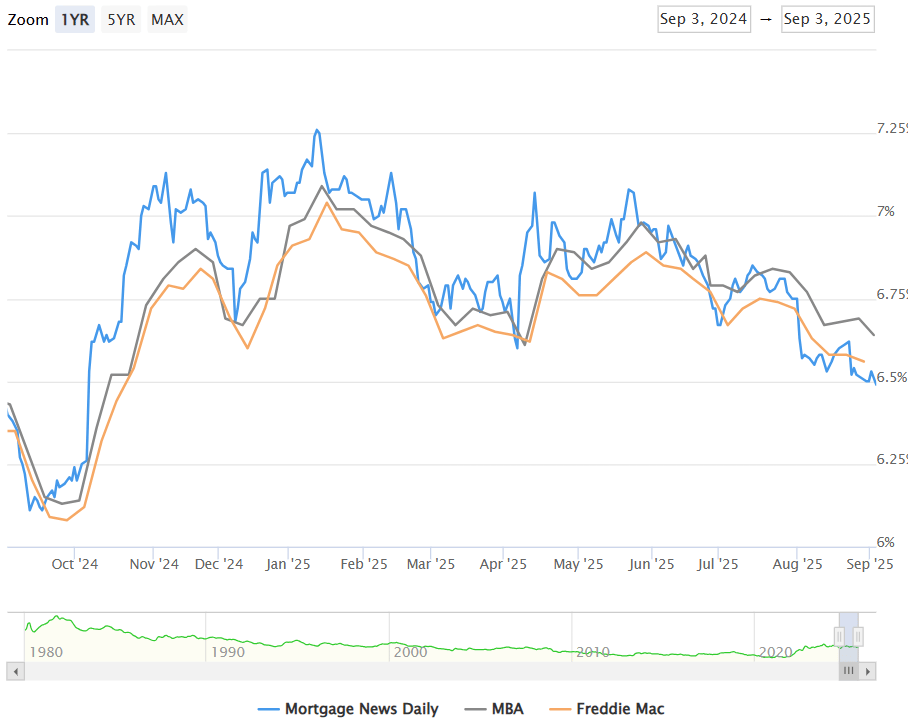Click the 6% y-axis label
Viewport: 908px width, 728px height.
tap(886, 543)
